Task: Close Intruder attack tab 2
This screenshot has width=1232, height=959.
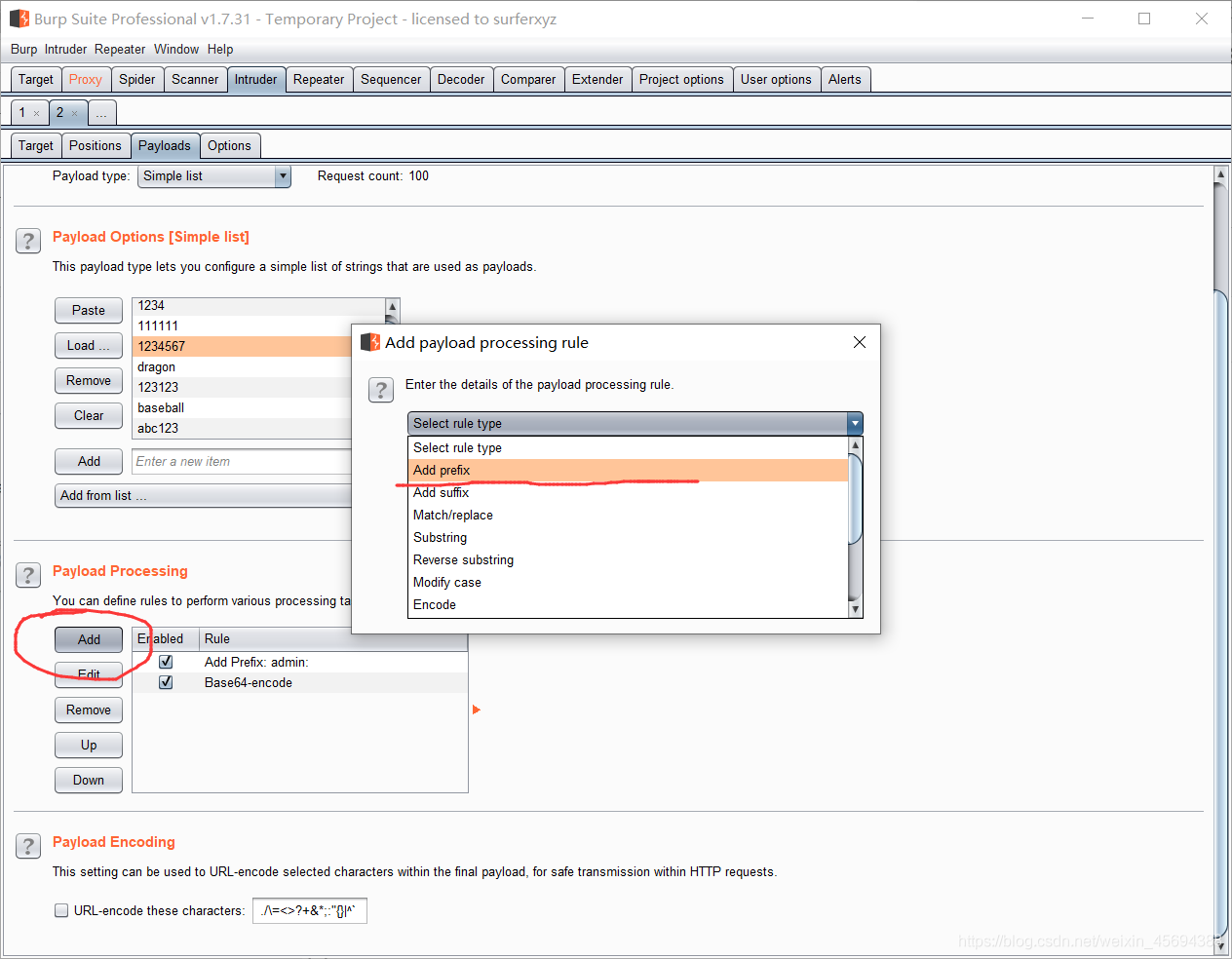Action: [74, 114]
